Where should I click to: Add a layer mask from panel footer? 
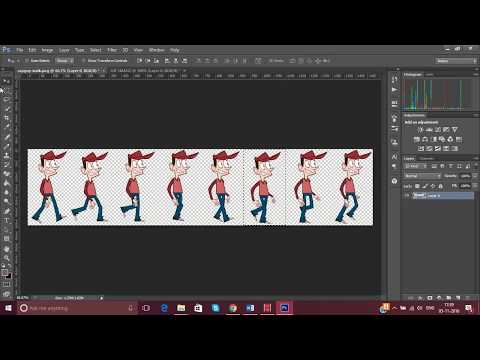click(430, 298)
